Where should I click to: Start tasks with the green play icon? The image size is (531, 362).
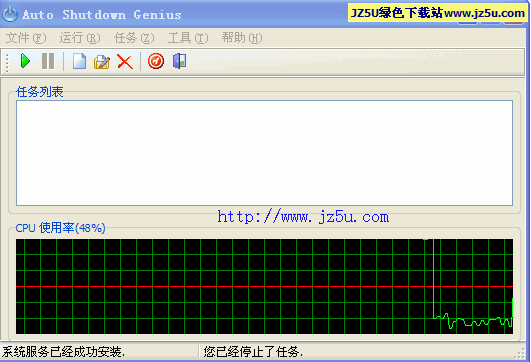(x=25, y=61)
